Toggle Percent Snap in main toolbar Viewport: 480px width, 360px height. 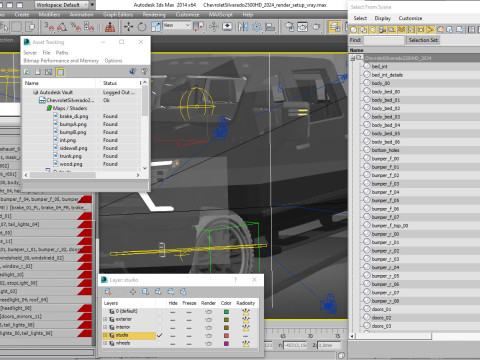76,27
